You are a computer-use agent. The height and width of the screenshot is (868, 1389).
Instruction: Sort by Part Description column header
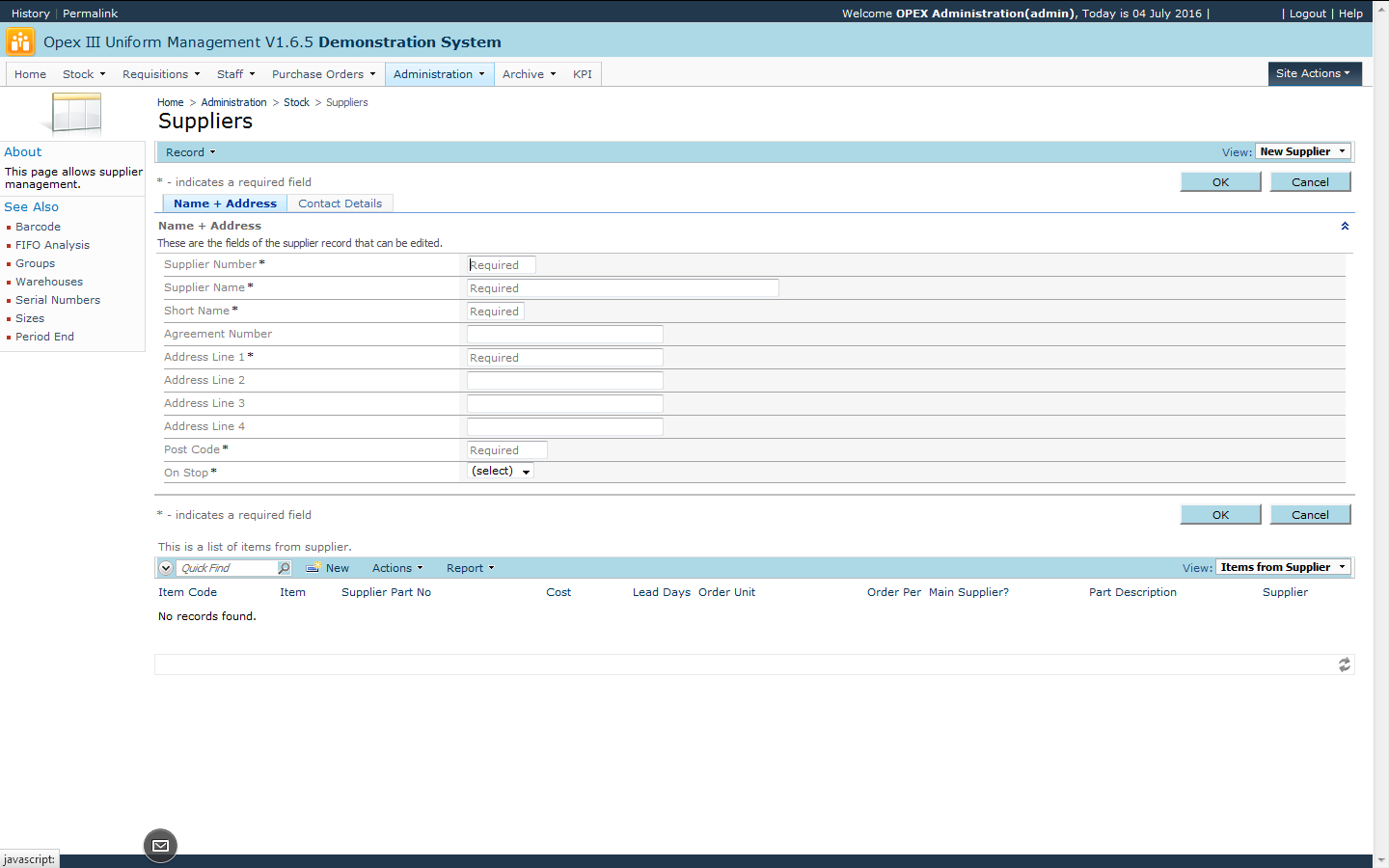(x=1132, y=592)
